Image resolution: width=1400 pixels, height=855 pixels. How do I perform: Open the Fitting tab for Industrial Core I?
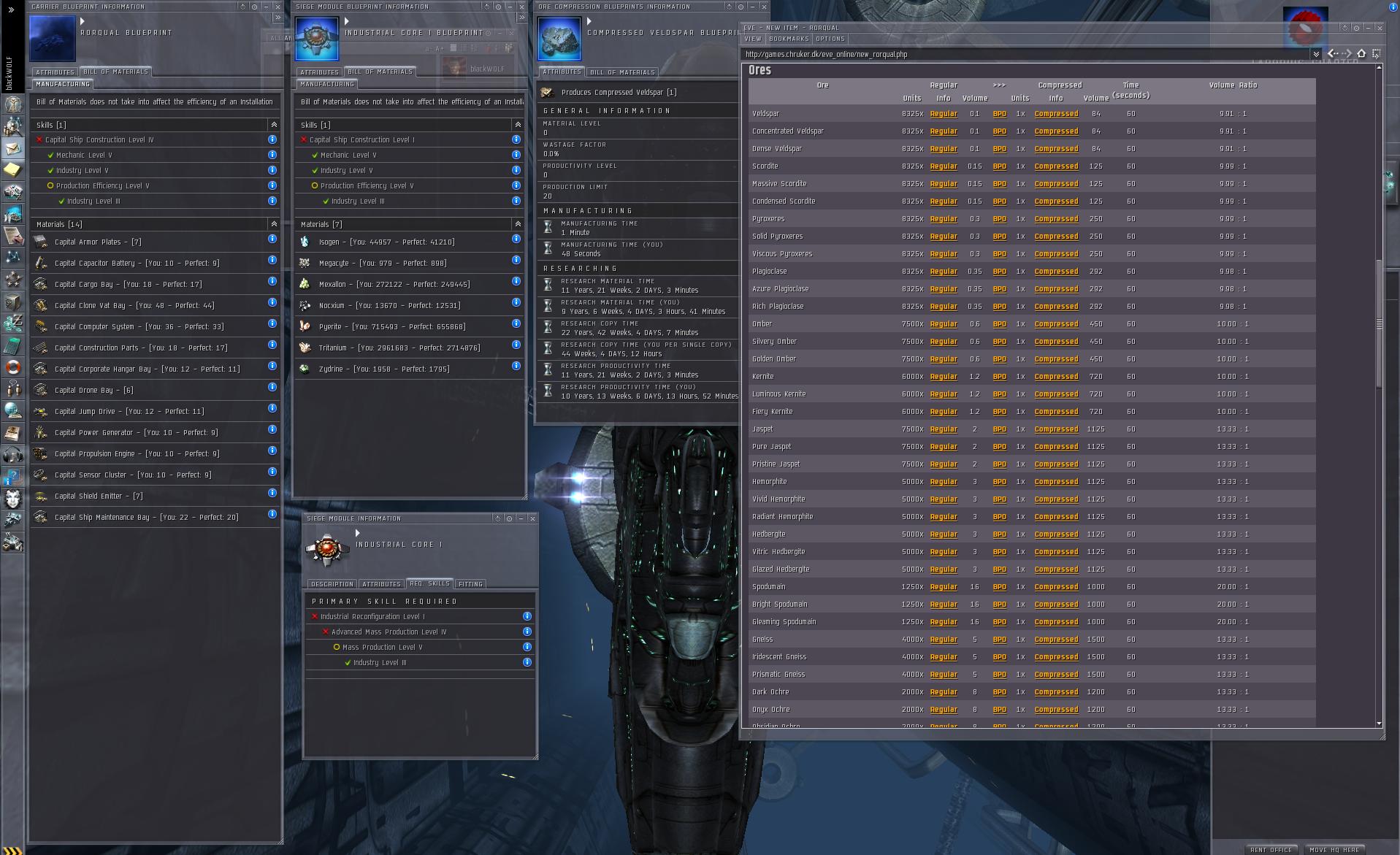(x=470, y=584)
